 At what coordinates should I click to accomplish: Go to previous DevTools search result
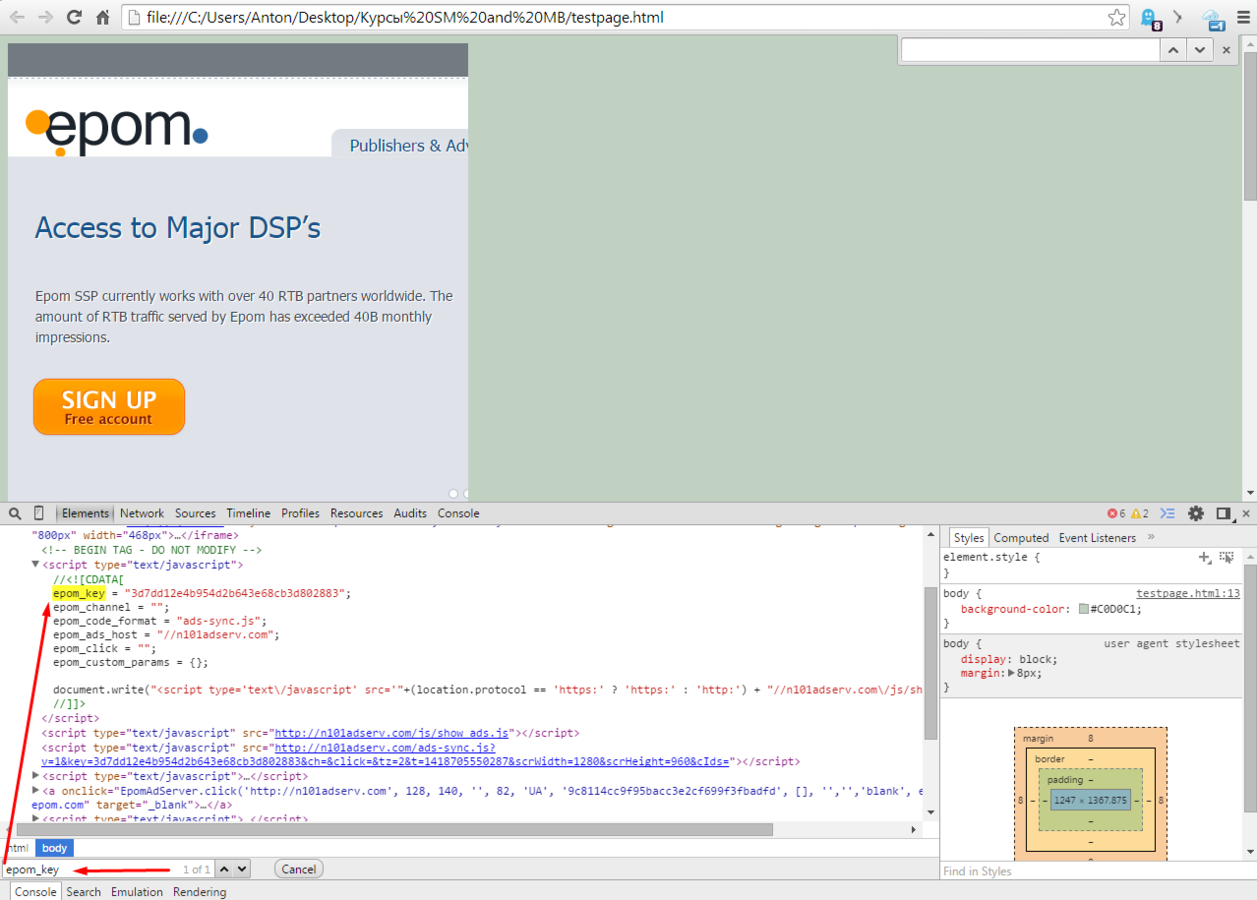coord(225,869)
